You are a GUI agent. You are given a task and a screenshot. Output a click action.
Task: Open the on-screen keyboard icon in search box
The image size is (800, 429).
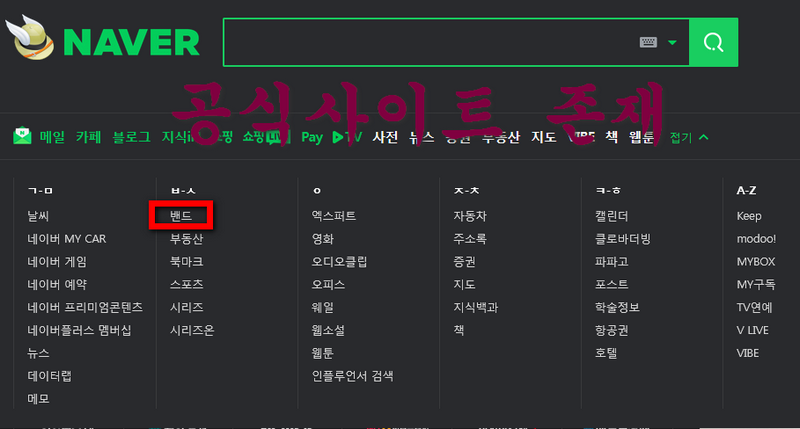(x=648, y=42)
